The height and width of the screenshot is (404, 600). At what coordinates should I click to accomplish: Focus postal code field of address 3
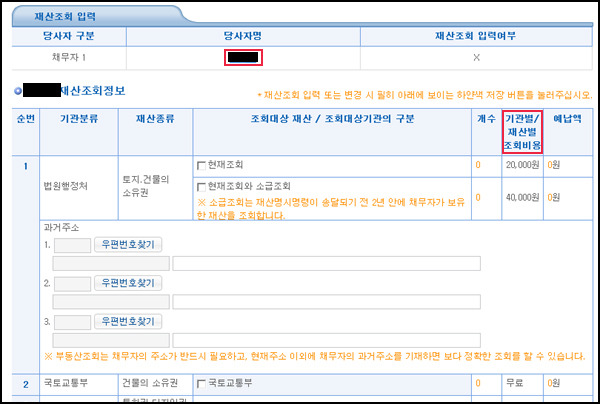(x=72, y=322)
